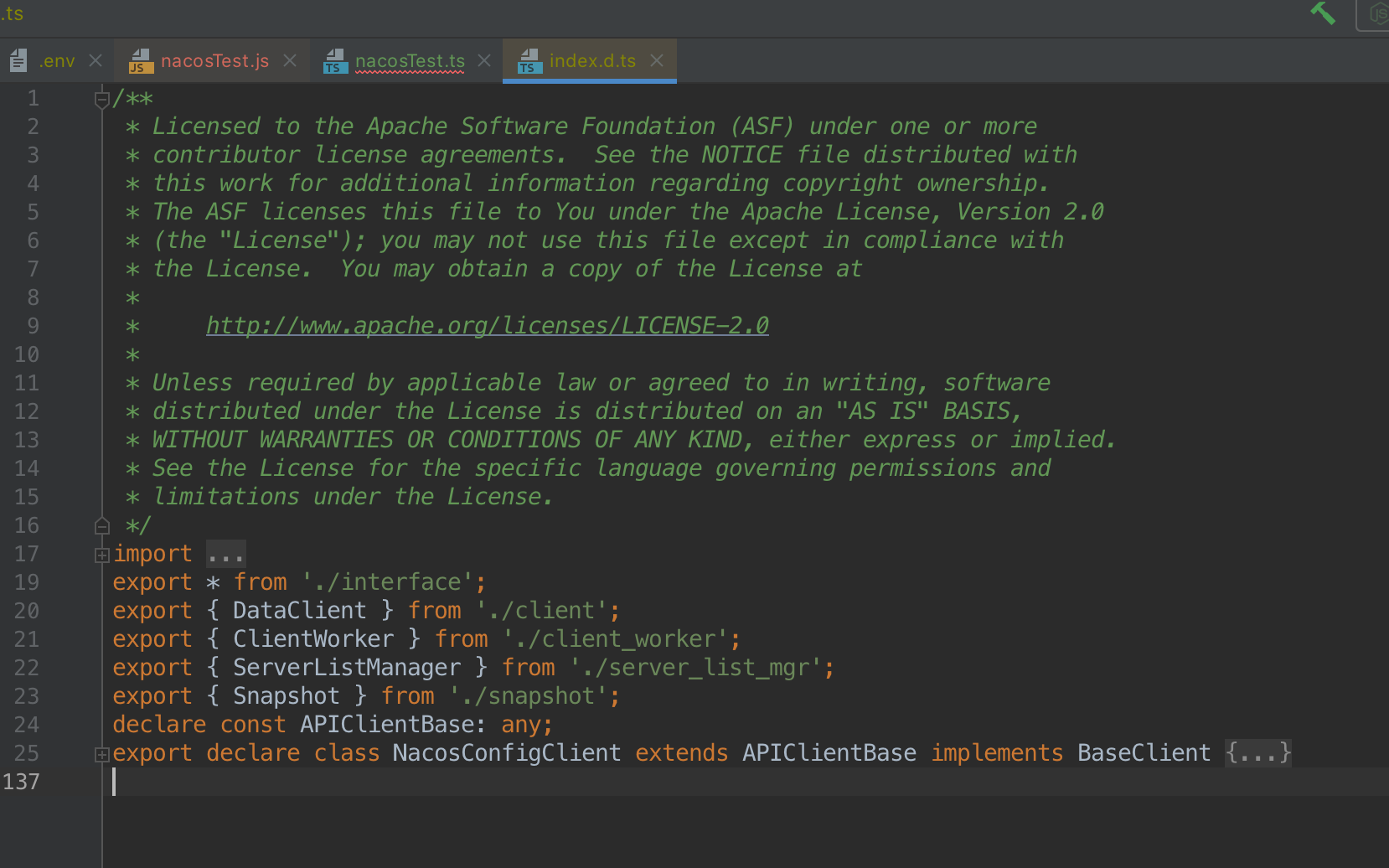Expand the folded import statements
Viewport: 1389px width, 868px height.
[102, 555]
